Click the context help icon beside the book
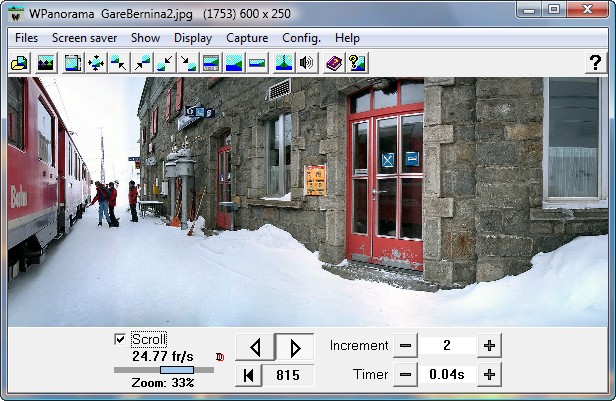The height and width of the screenshot is (401, 616). pos(356,63)
